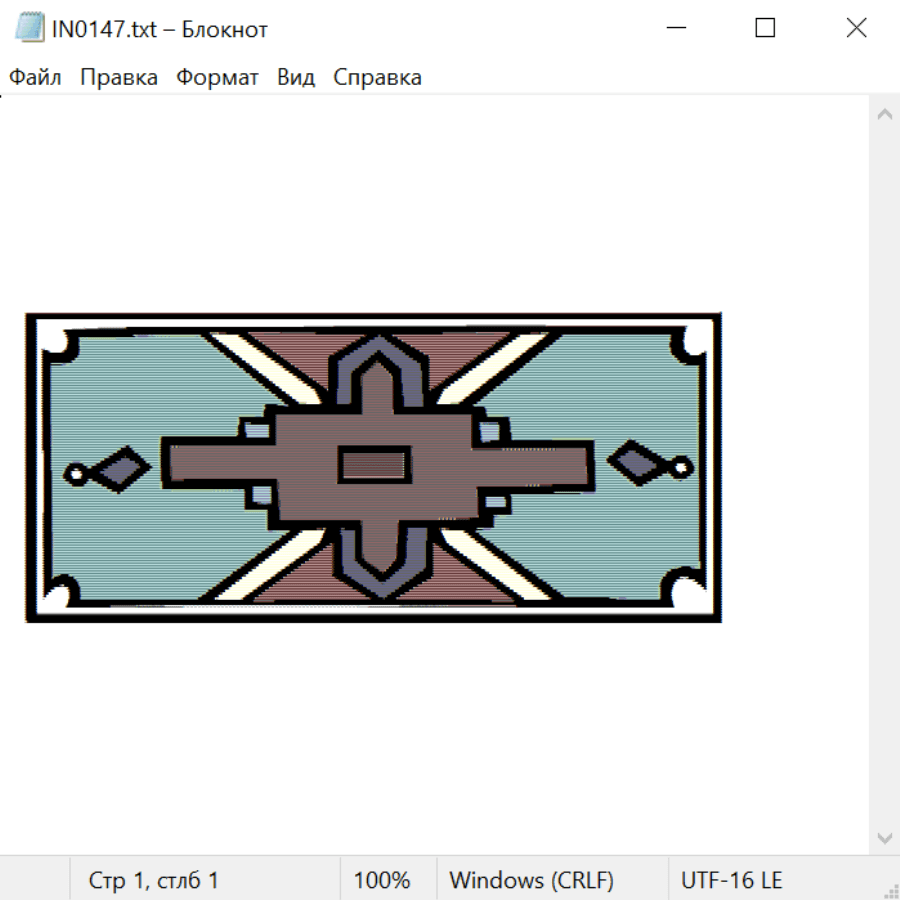The height and width of the screenshot is (900, 900).
Task: Click the scroll down arrow
Action: coord(884,837)
